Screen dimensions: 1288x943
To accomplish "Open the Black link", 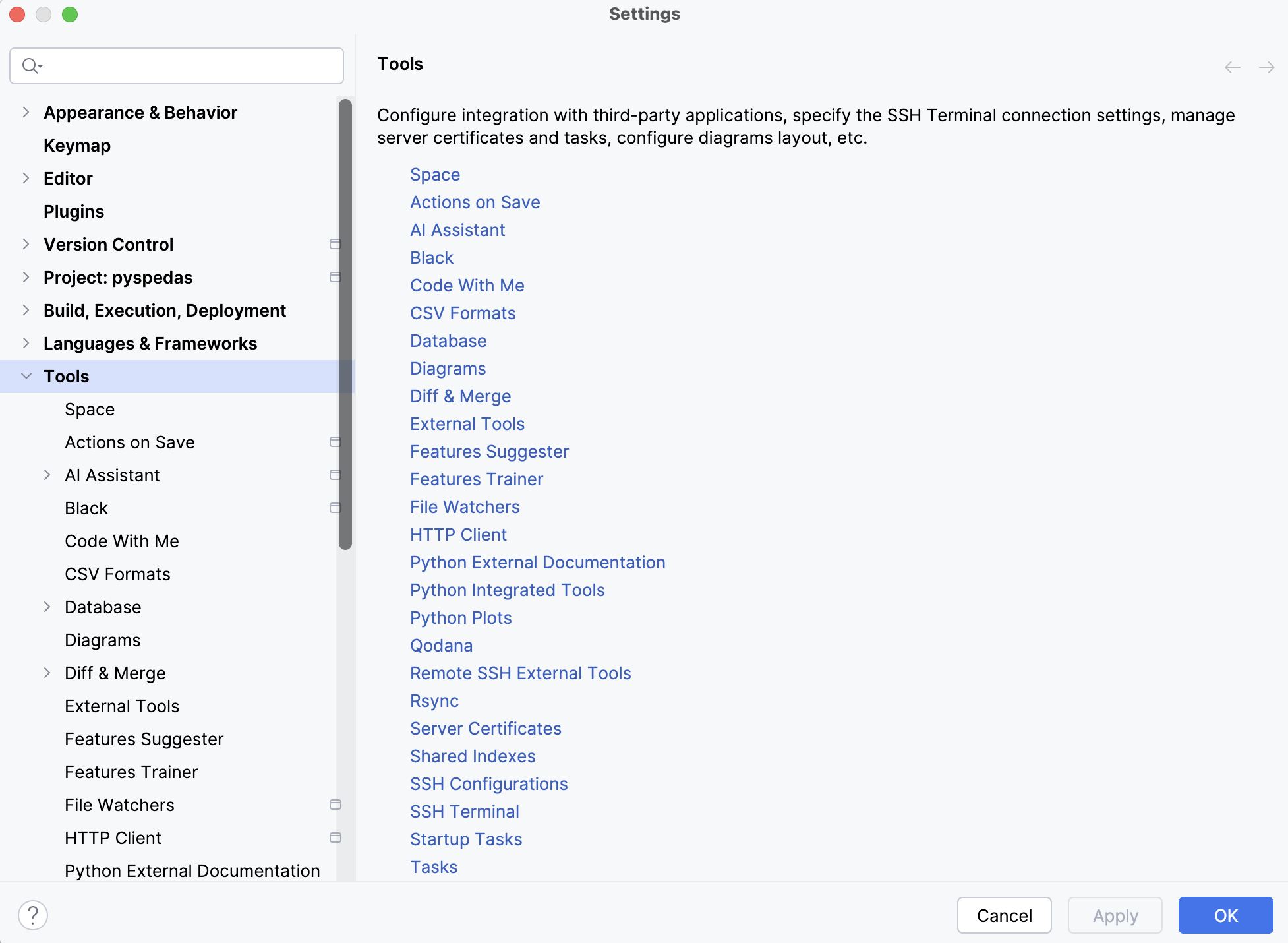I will coord(432,258).
